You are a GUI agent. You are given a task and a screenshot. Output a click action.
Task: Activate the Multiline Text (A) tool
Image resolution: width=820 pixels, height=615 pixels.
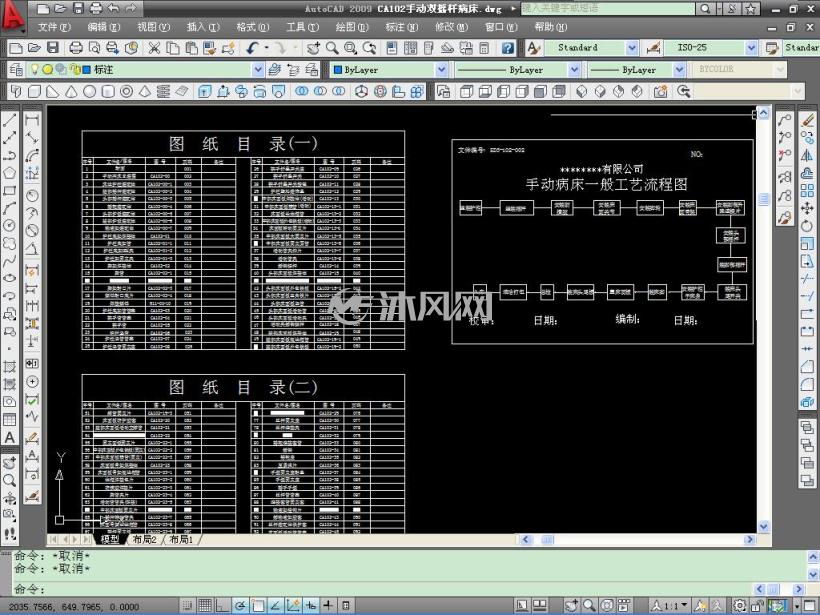click(9, 437)
